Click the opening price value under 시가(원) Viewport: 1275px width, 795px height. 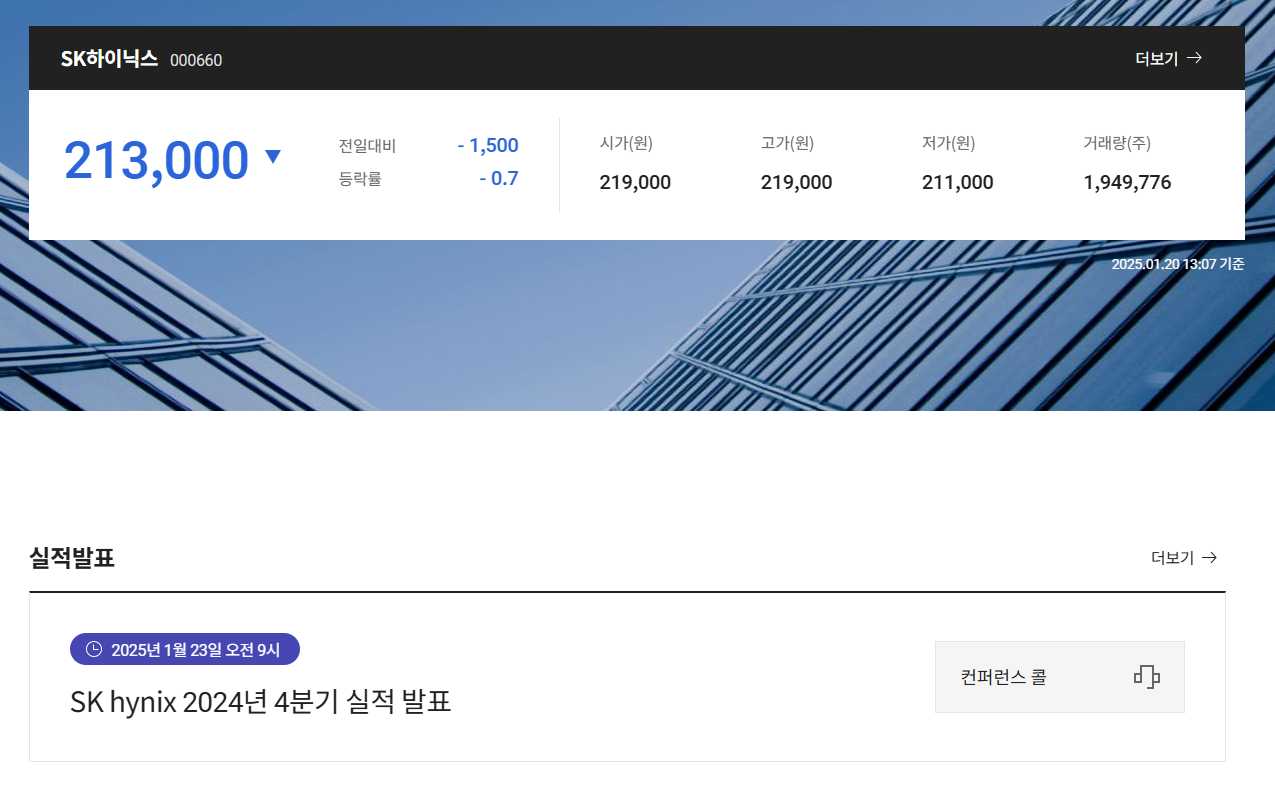click(635, 182)
